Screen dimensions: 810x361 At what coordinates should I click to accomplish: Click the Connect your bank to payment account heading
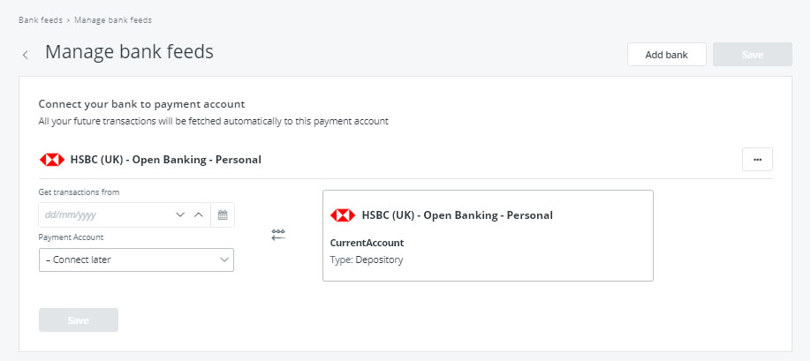[x=142, y=104]
